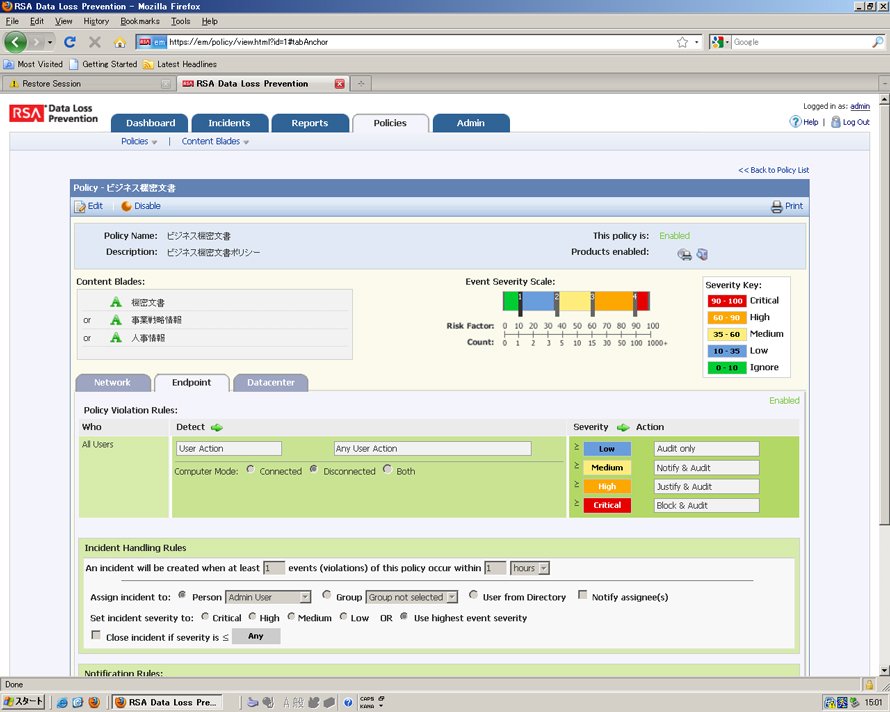Click the Firefox icon in quick launch
Screen dimensions: 890x712
click(94, 702)
